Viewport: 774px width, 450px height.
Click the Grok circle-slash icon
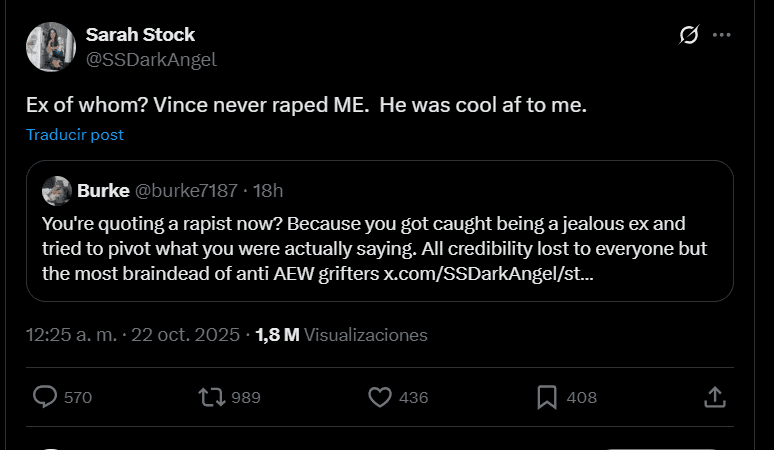pyautogui.click(x=688, y=36)
